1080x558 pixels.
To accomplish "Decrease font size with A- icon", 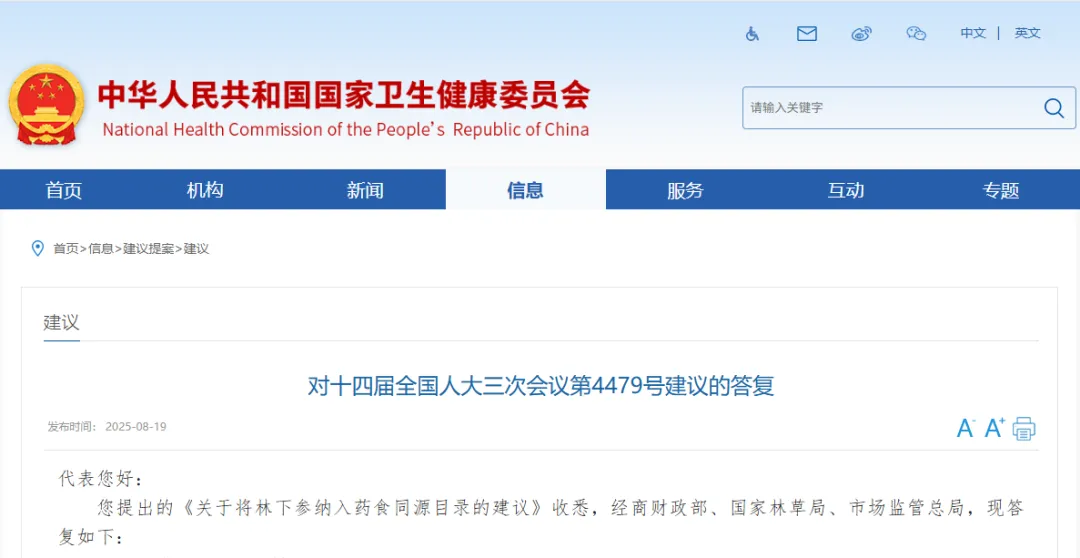I will pyautogui.click(x=965, y=429).
